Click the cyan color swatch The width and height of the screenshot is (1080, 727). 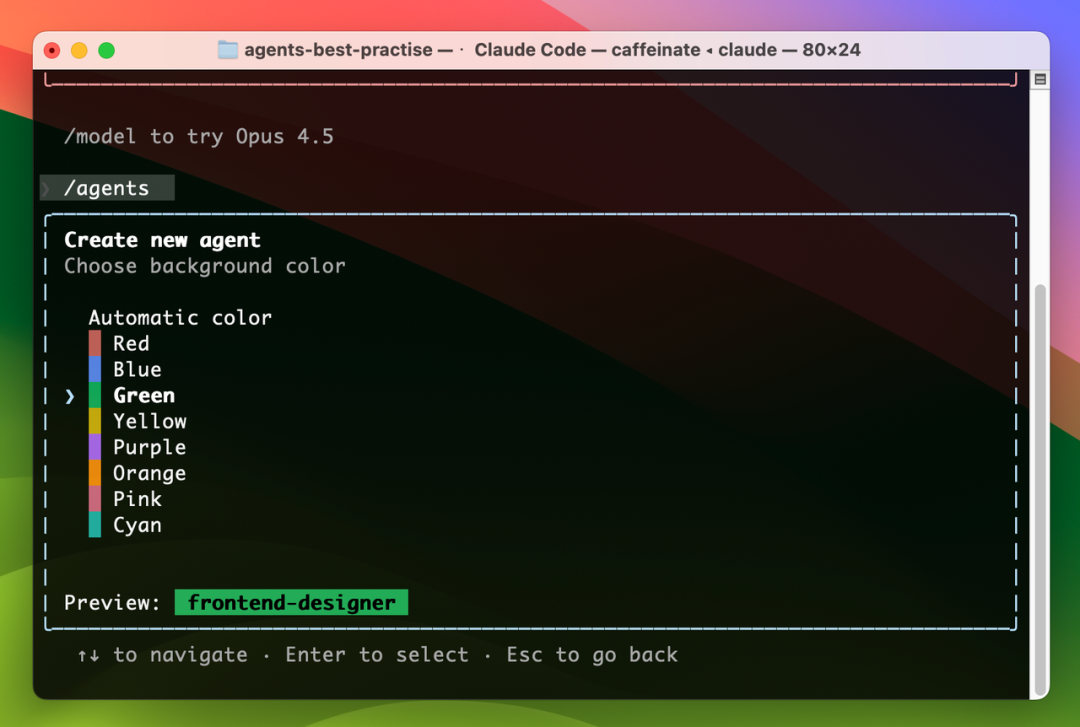click(95, 525)
